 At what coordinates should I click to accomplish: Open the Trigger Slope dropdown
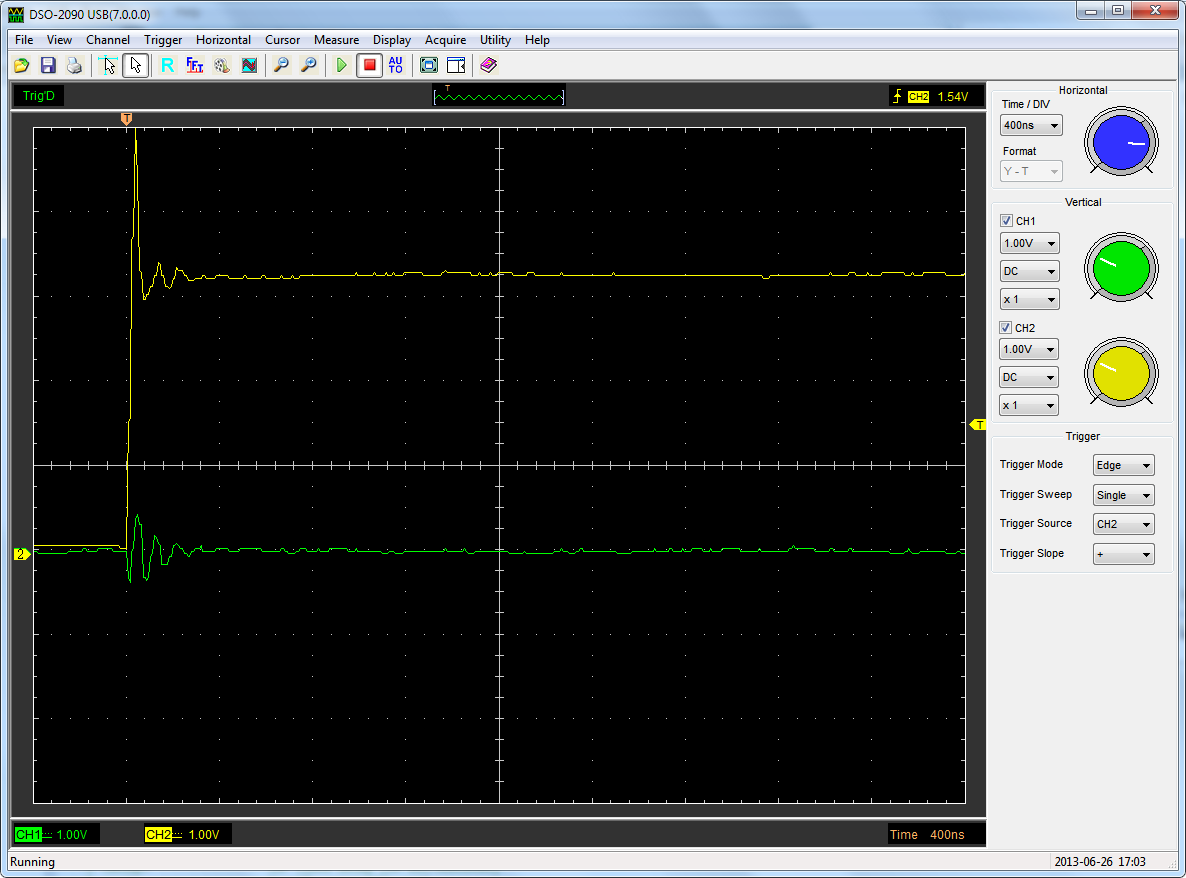(1124, 554)
